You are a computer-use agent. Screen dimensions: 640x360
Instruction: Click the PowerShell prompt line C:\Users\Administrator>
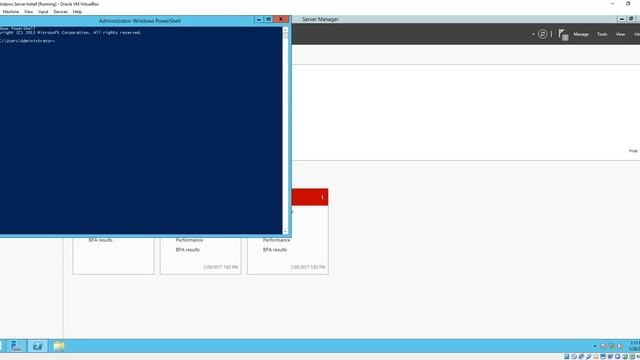[27, 41]
